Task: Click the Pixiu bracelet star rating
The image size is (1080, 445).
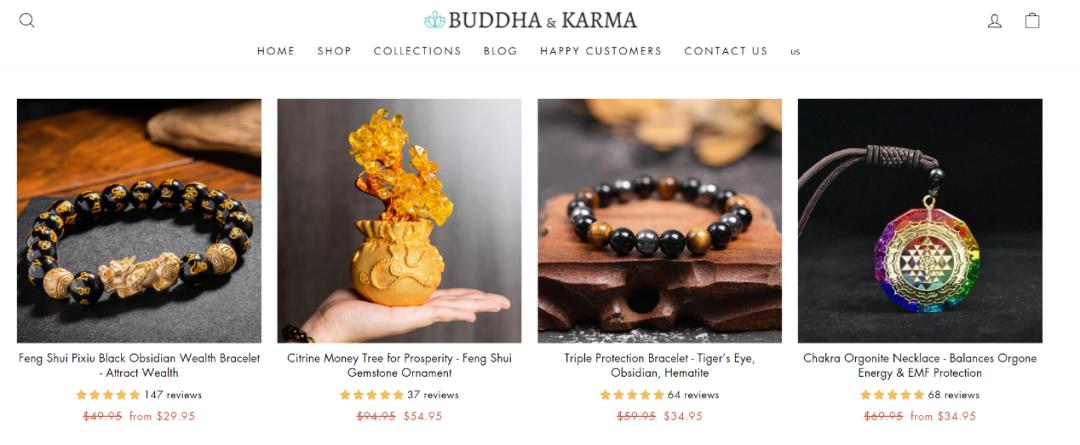Action: (108, 395)
